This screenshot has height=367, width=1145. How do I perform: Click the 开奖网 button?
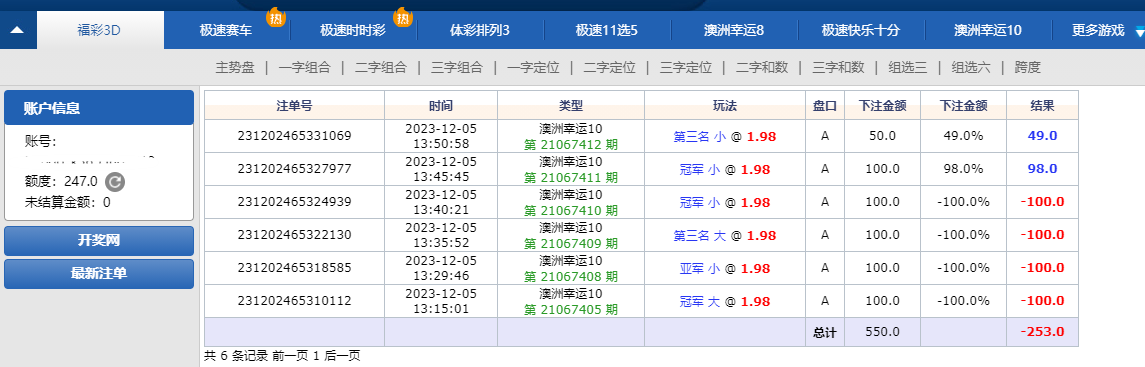pos(99,241)
